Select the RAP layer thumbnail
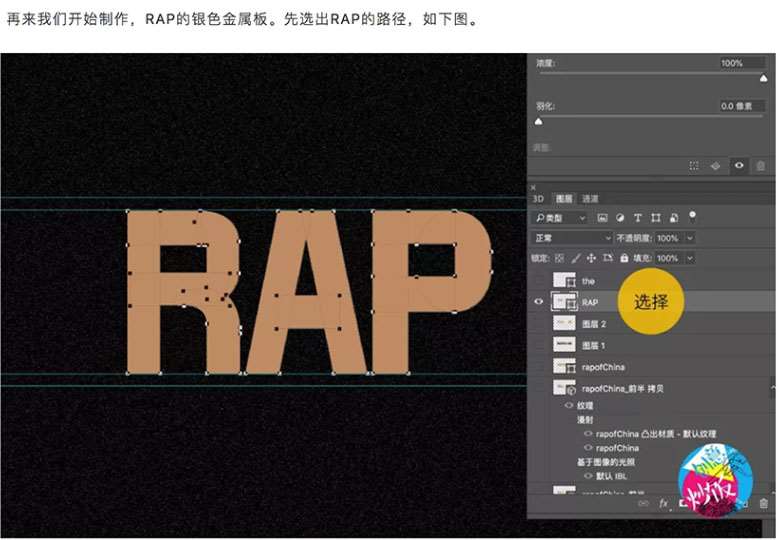Screen dimensions: 780x540 564,302
